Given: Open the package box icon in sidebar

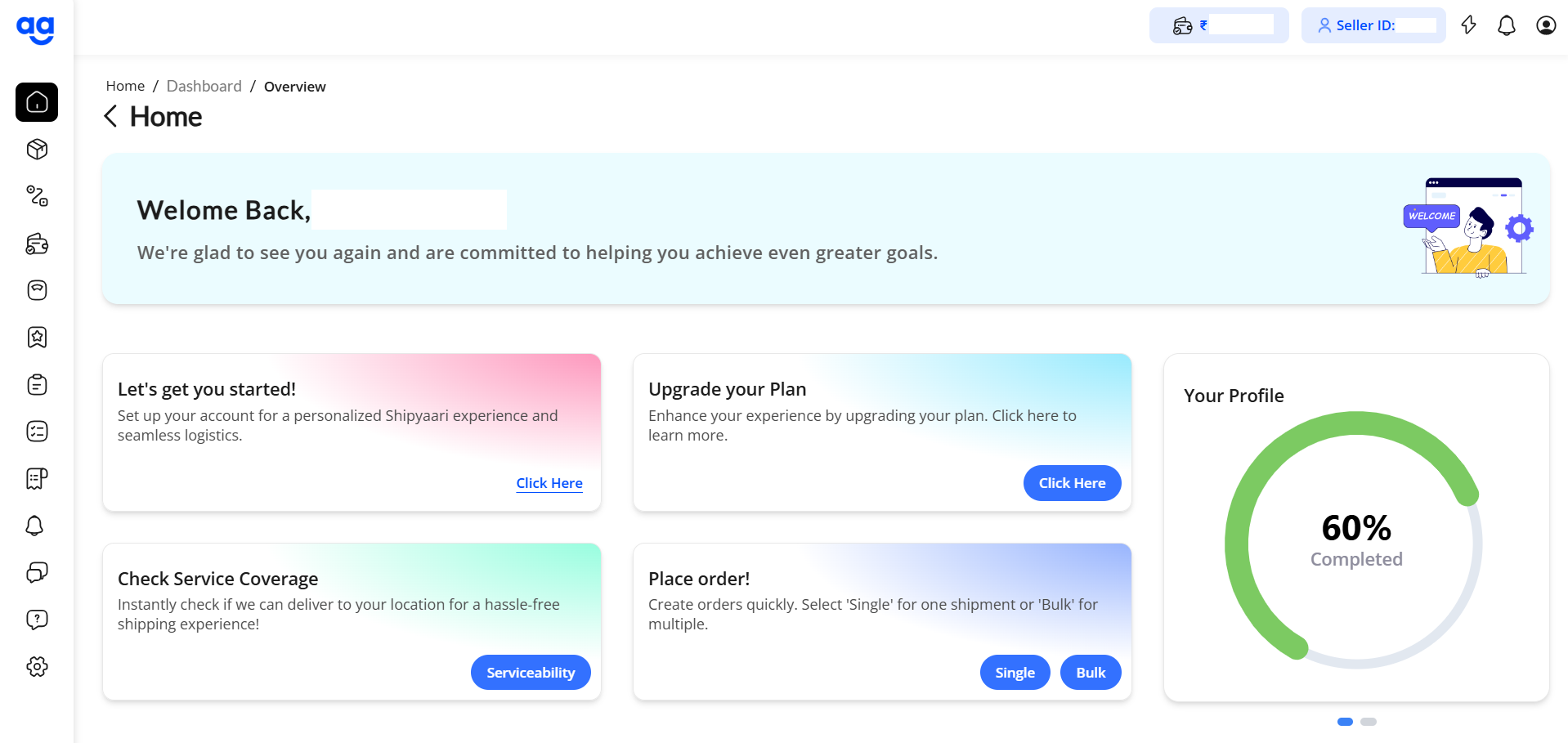Looking at the screenshot, I should [x=37, y=149].
